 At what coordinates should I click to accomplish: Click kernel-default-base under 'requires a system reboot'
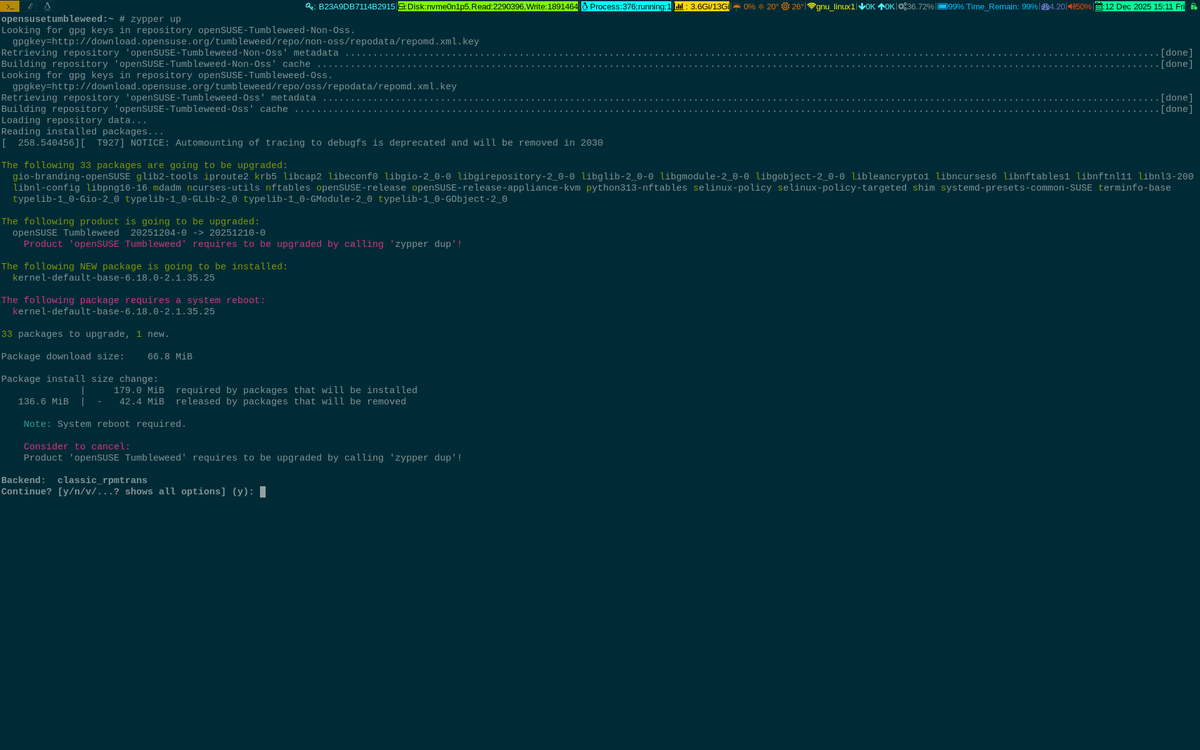[113, 312]
